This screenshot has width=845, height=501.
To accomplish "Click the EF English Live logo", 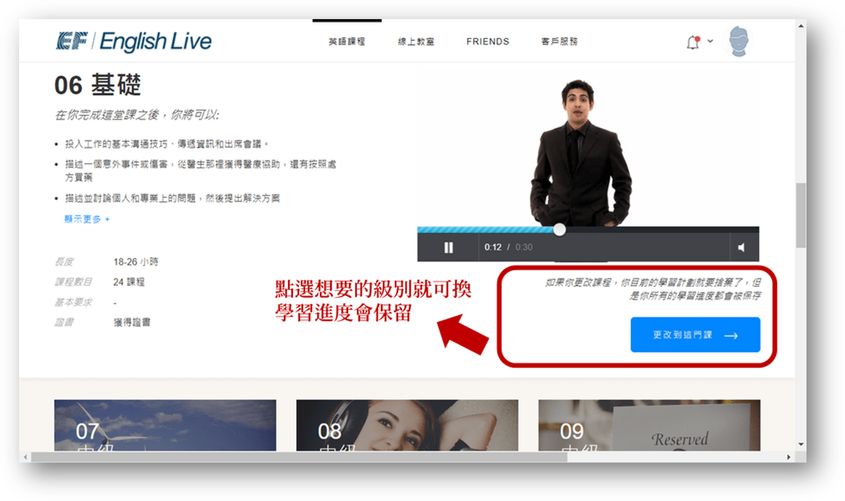I will coord(134,42).
